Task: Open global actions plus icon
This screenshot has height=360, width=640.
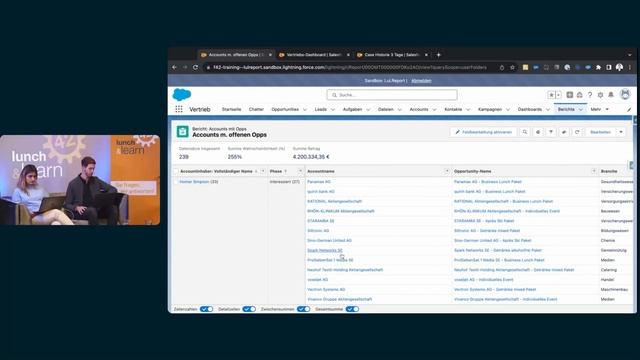Action: (x=569, y=95)
